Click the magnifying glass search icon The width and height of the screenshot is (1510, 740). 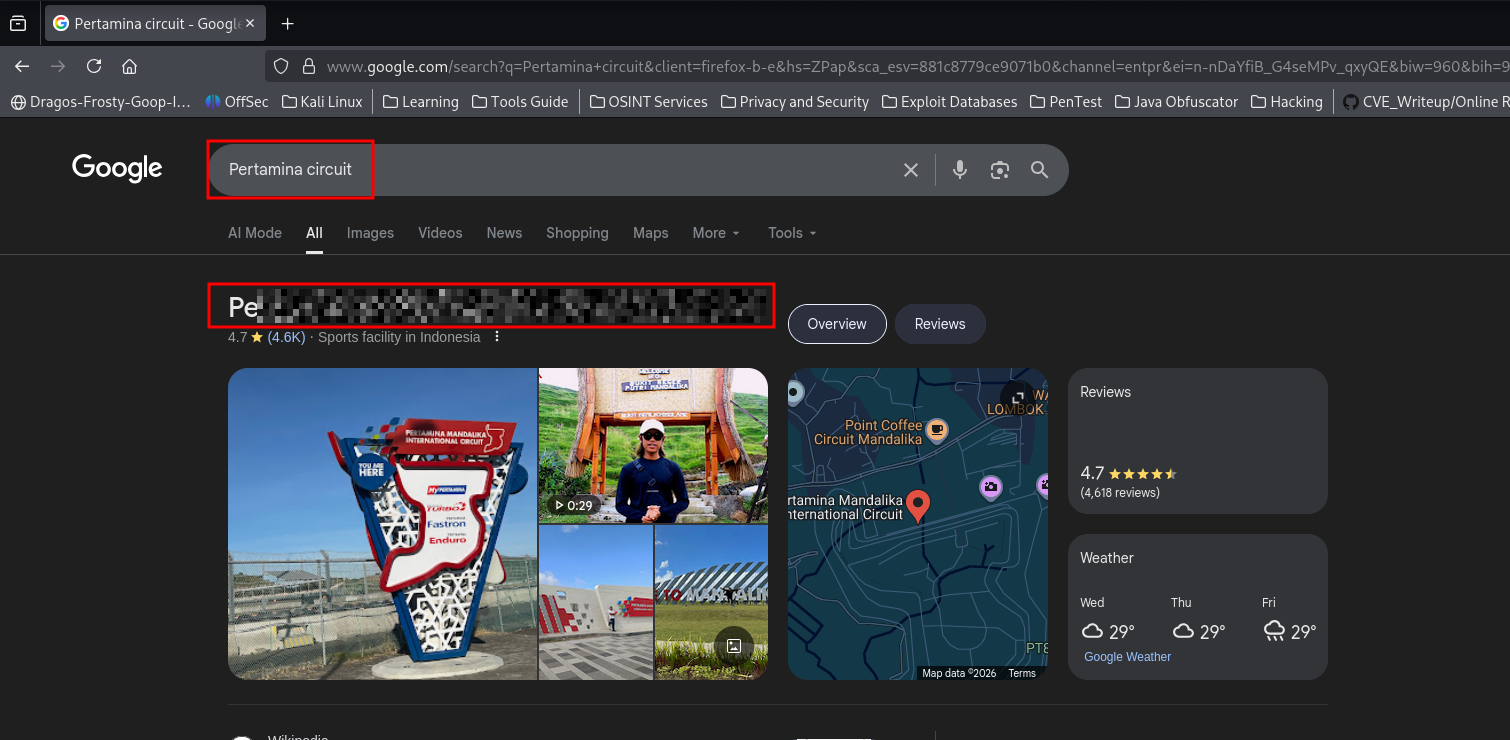point(1039,170)
